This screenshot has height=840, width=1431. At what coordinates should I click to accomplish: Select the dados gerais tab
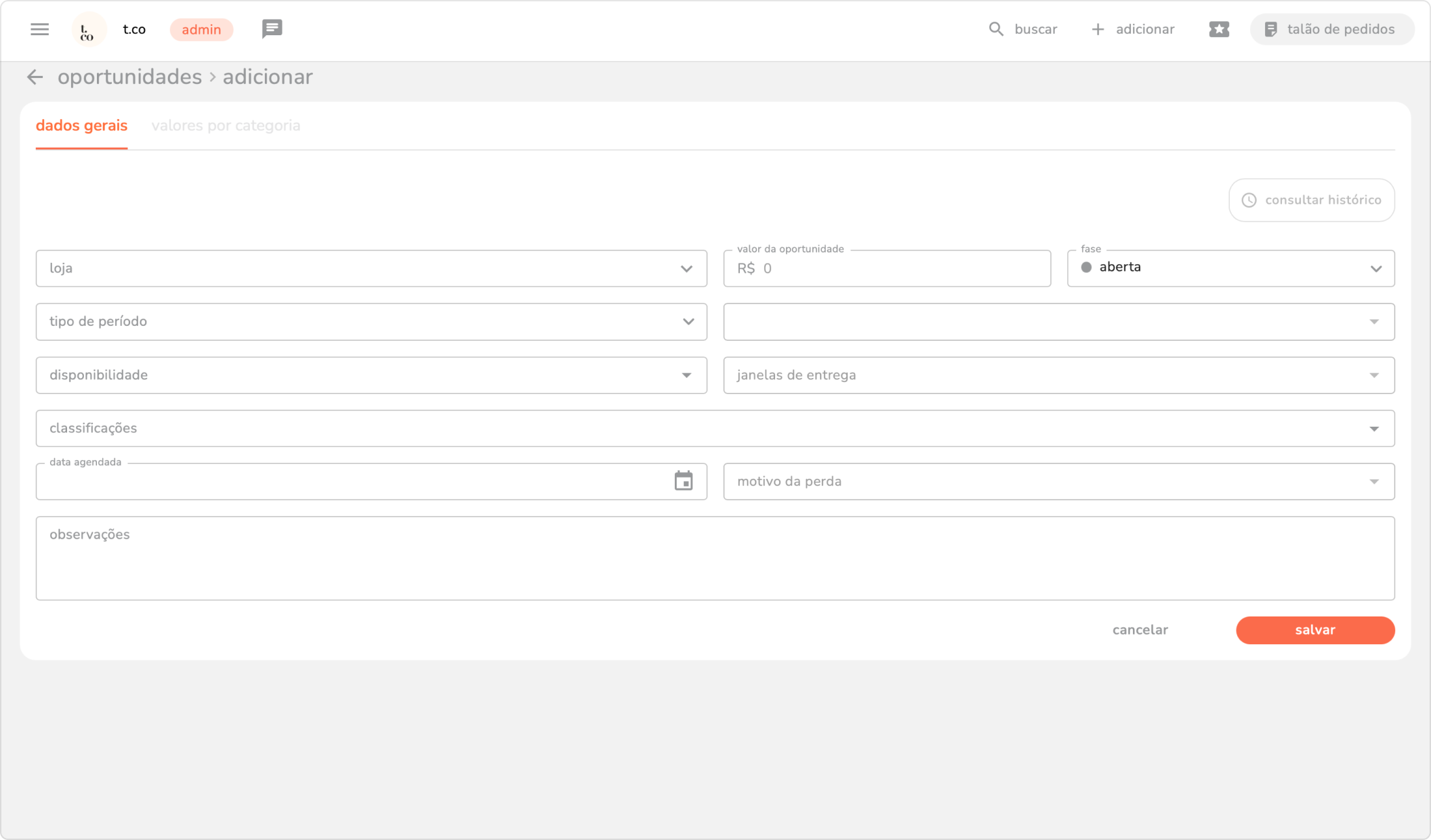(81, 126)
